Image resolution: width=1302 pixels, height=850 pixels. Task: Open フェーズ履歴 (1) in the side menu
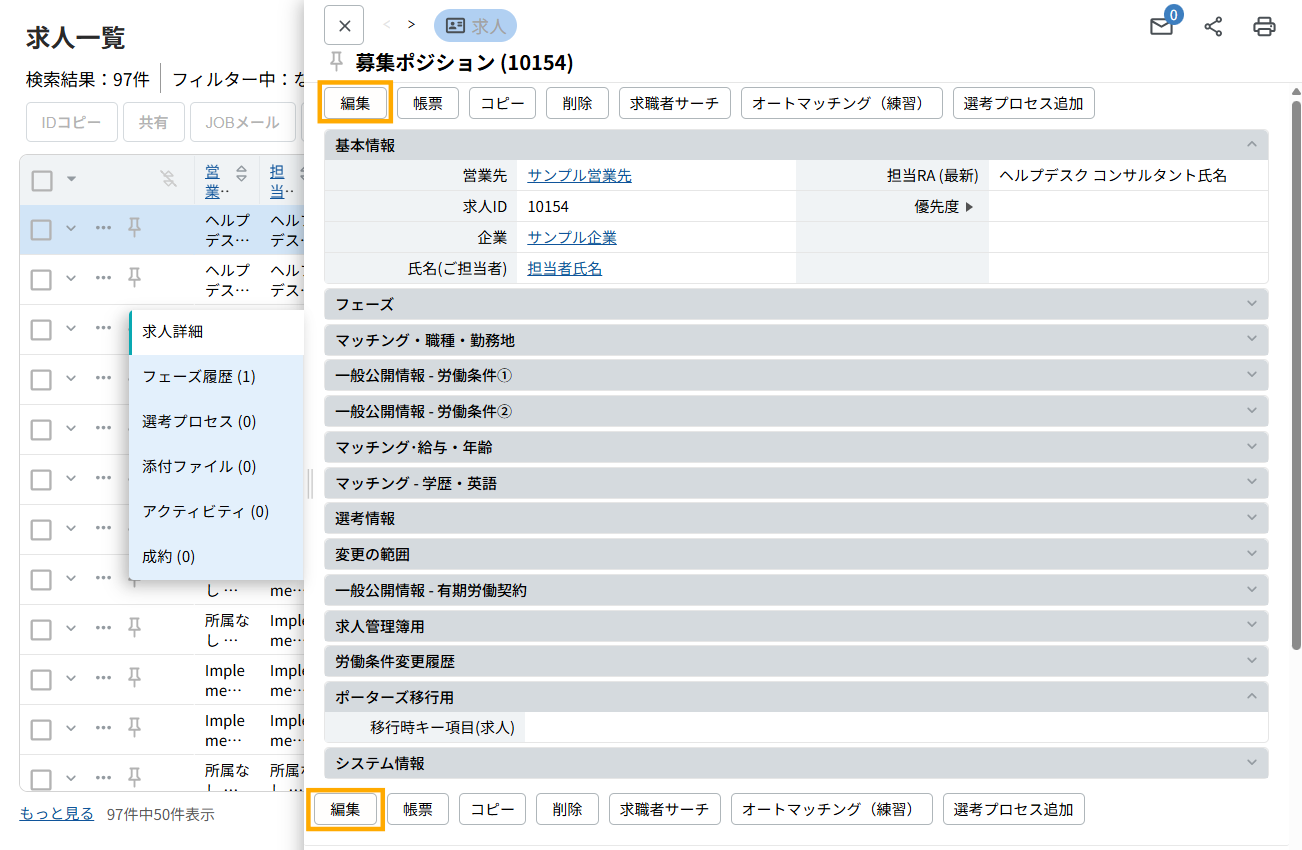point(199,377)
